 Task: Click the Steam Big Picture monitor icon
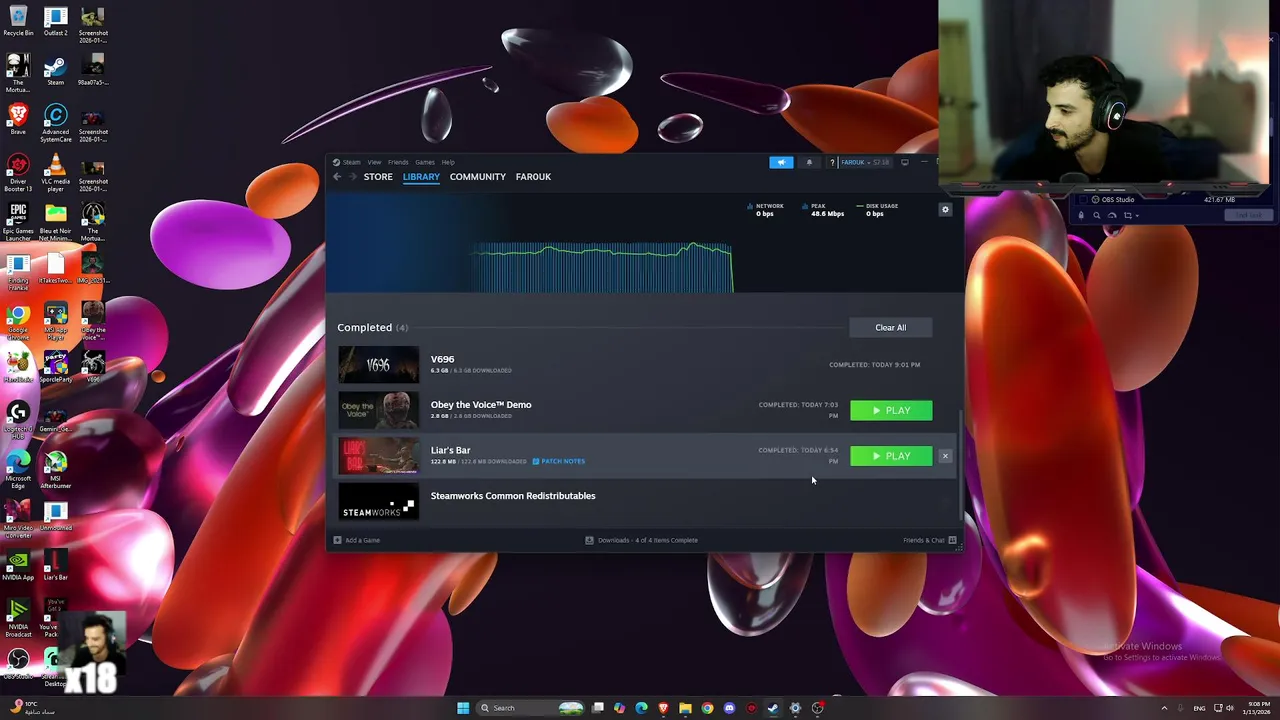[x=905, y=162]
